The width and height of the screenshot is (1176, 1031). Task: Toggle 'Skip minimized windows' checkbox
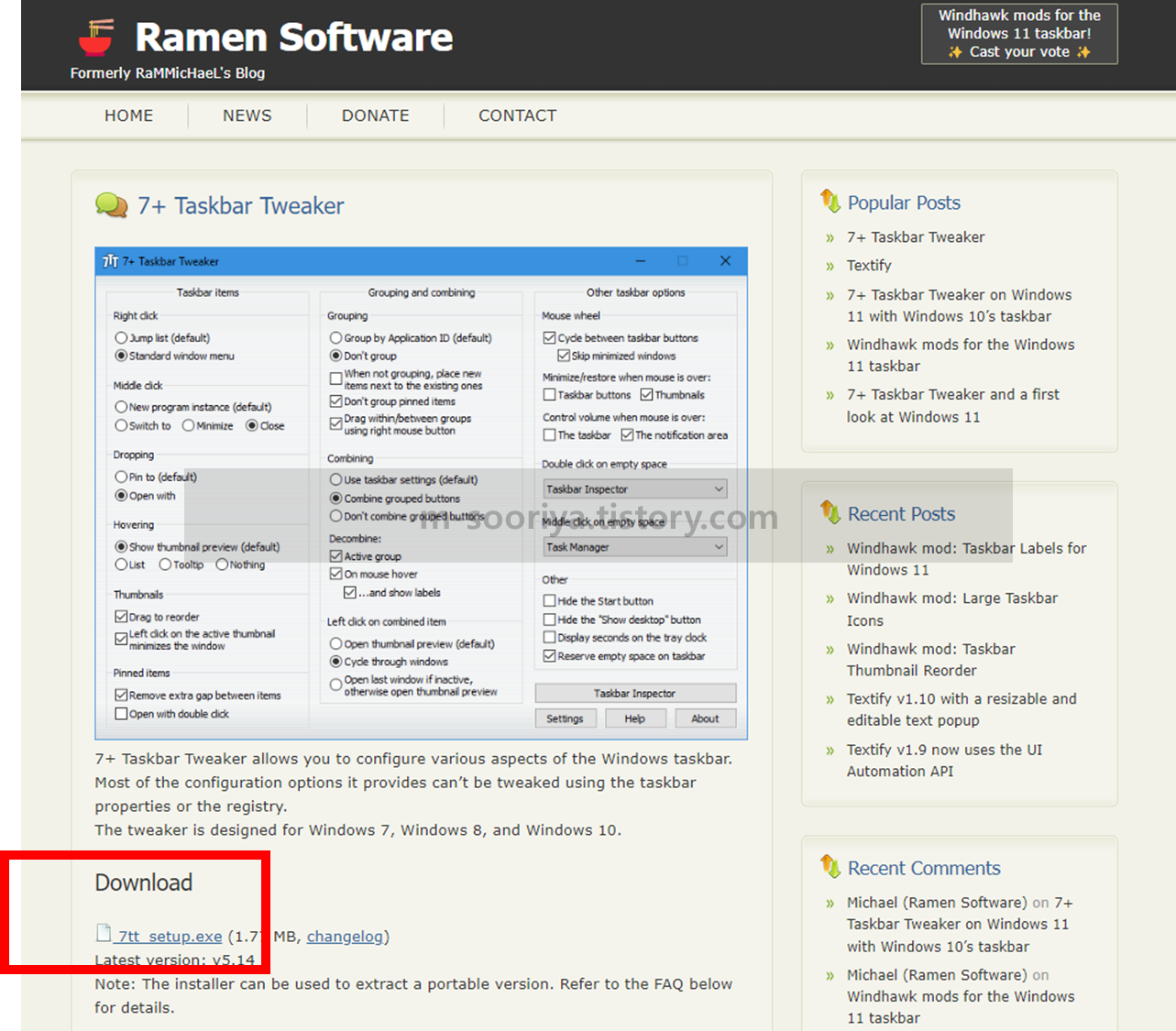[564, 356]
